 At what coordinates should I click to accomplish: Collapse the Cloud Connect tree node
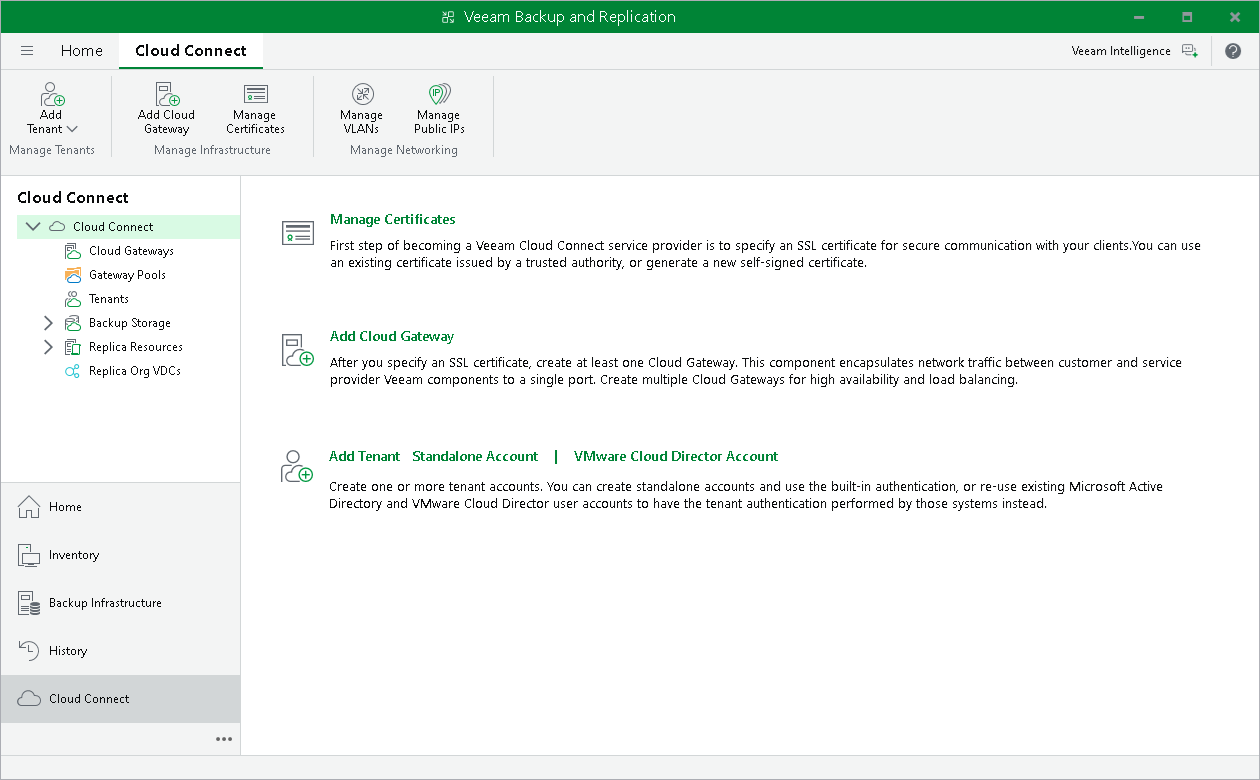(33, 226)
